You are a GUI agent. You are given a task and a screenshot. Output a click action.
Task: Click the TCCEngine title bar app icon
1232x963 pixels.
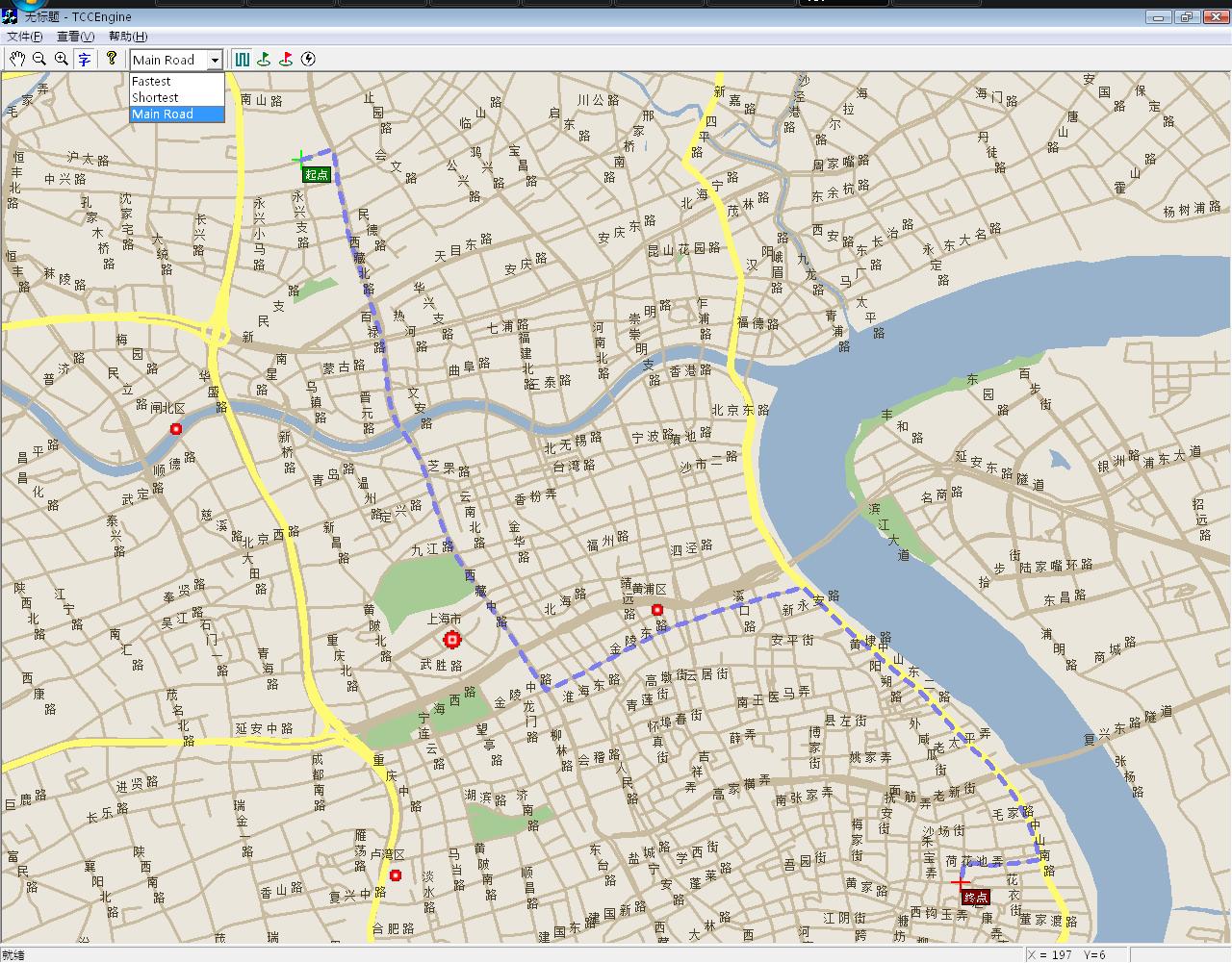pos(10,16)
